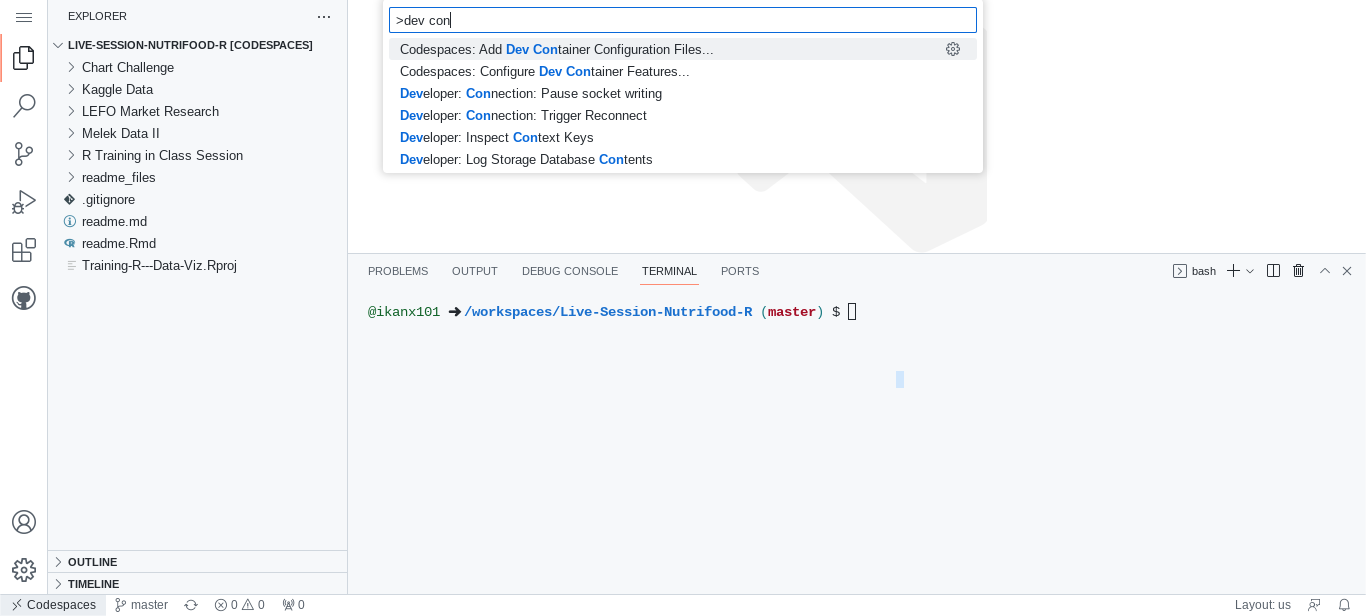Open the GitHub view in activity bar

24,298
